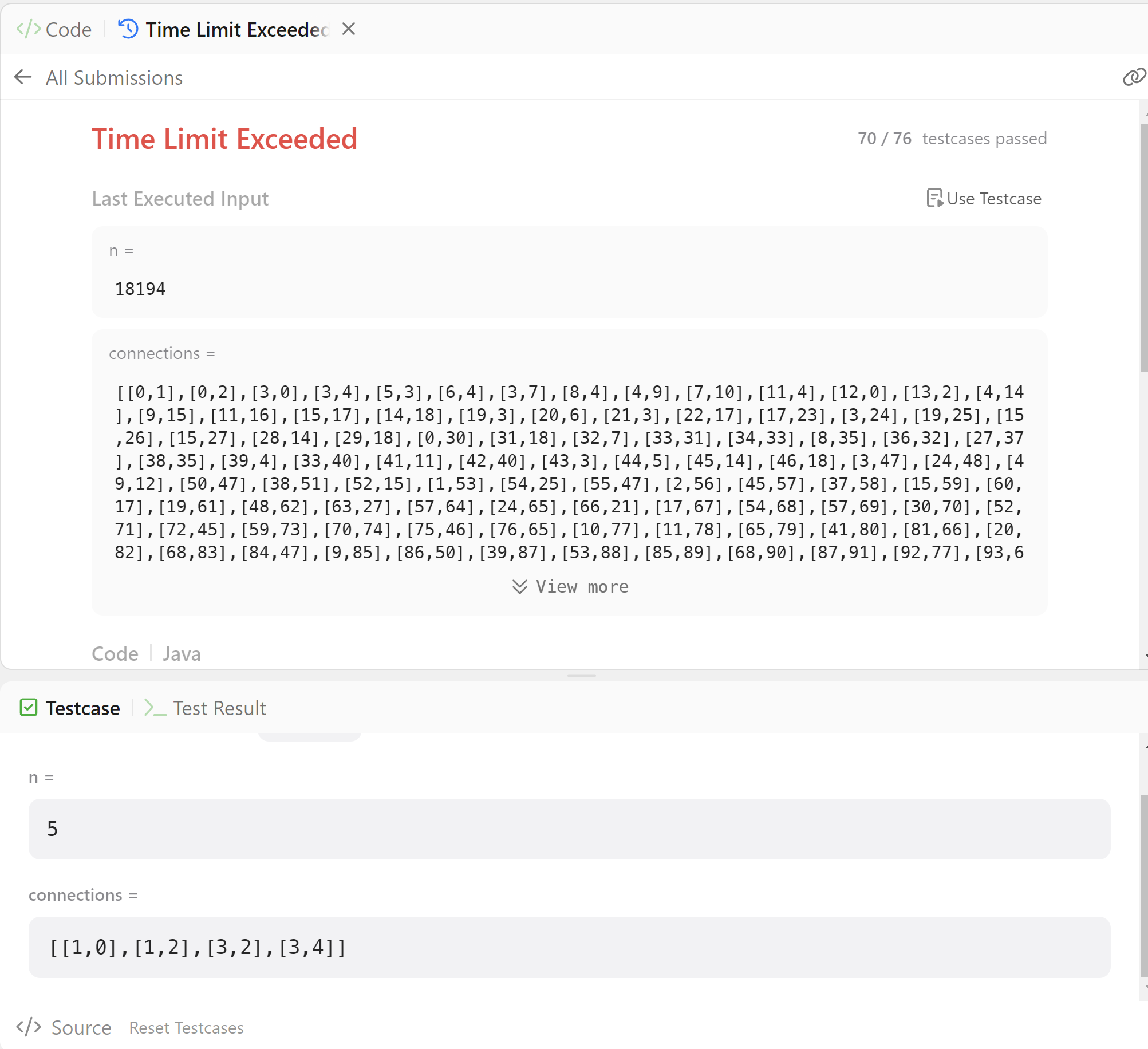
Task: Click the 70 / 76 testcases passed text
Action: [952, 139]
